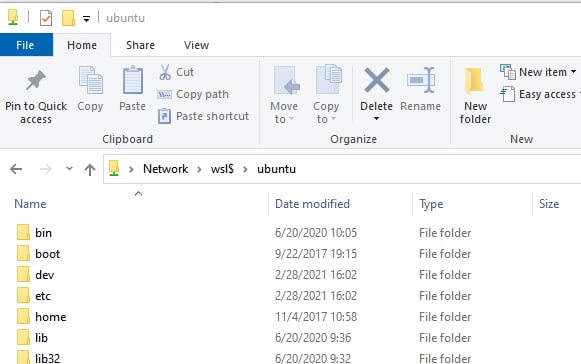Click the location icon in address bar
The width and height of the screenshot is (581, 364).
pyautogui.click(x=114, y=168)
